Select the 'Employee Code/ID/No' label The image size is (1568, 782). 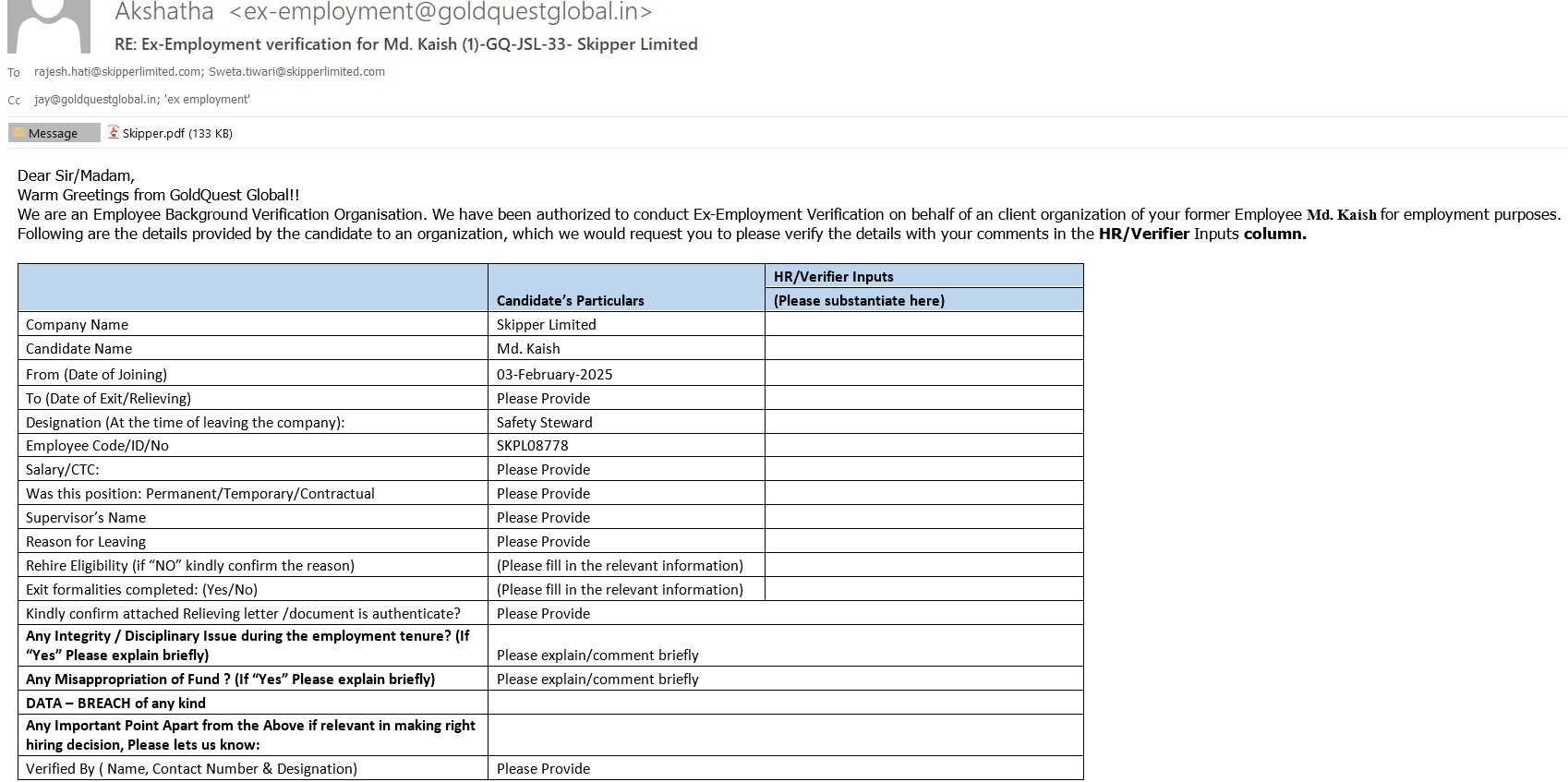pyautogui.click(x=97, y=445)
